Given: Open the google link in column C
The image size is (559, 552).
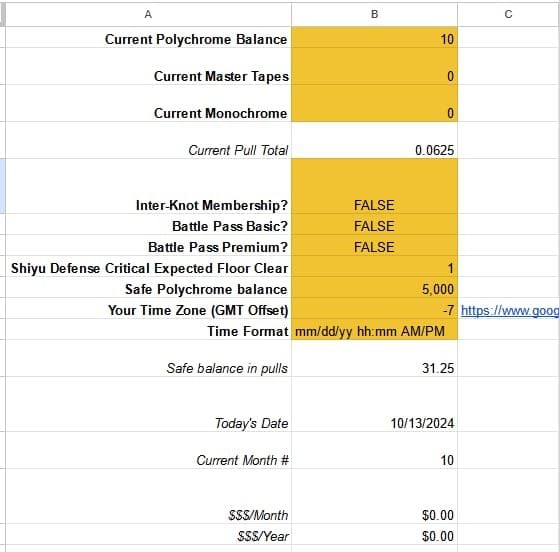Looking at the screenshot, I should pyautogui.click(x=509, y=311).
